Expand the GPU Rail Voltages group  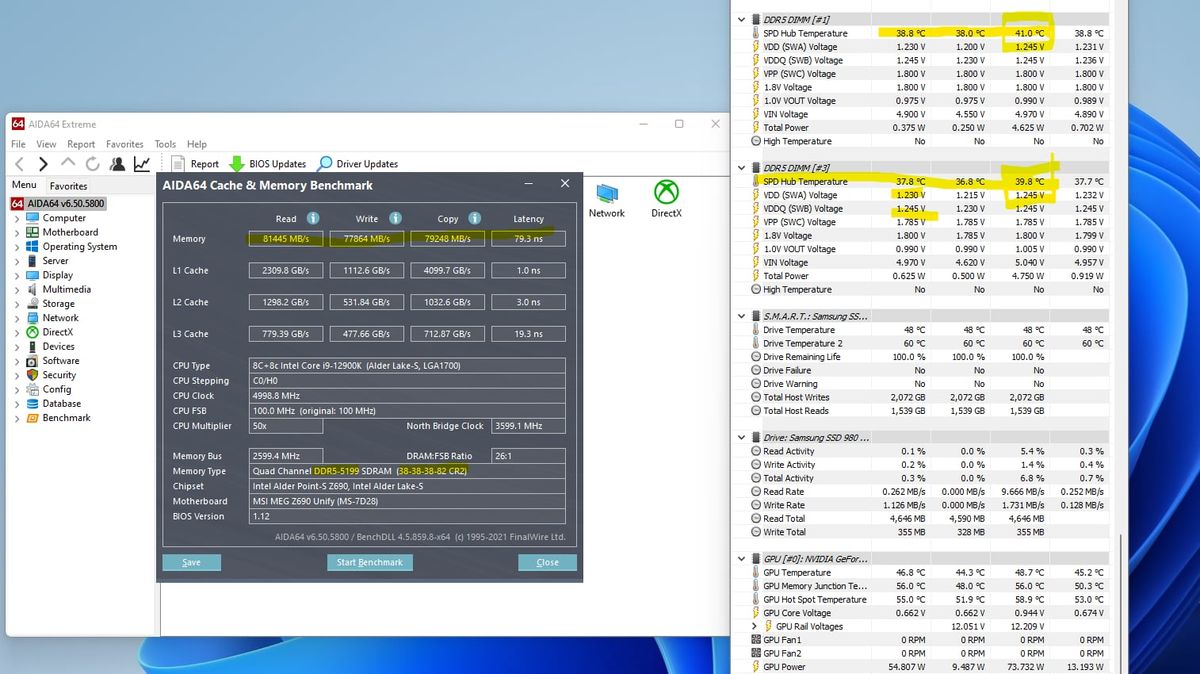(x=754, y=626)
